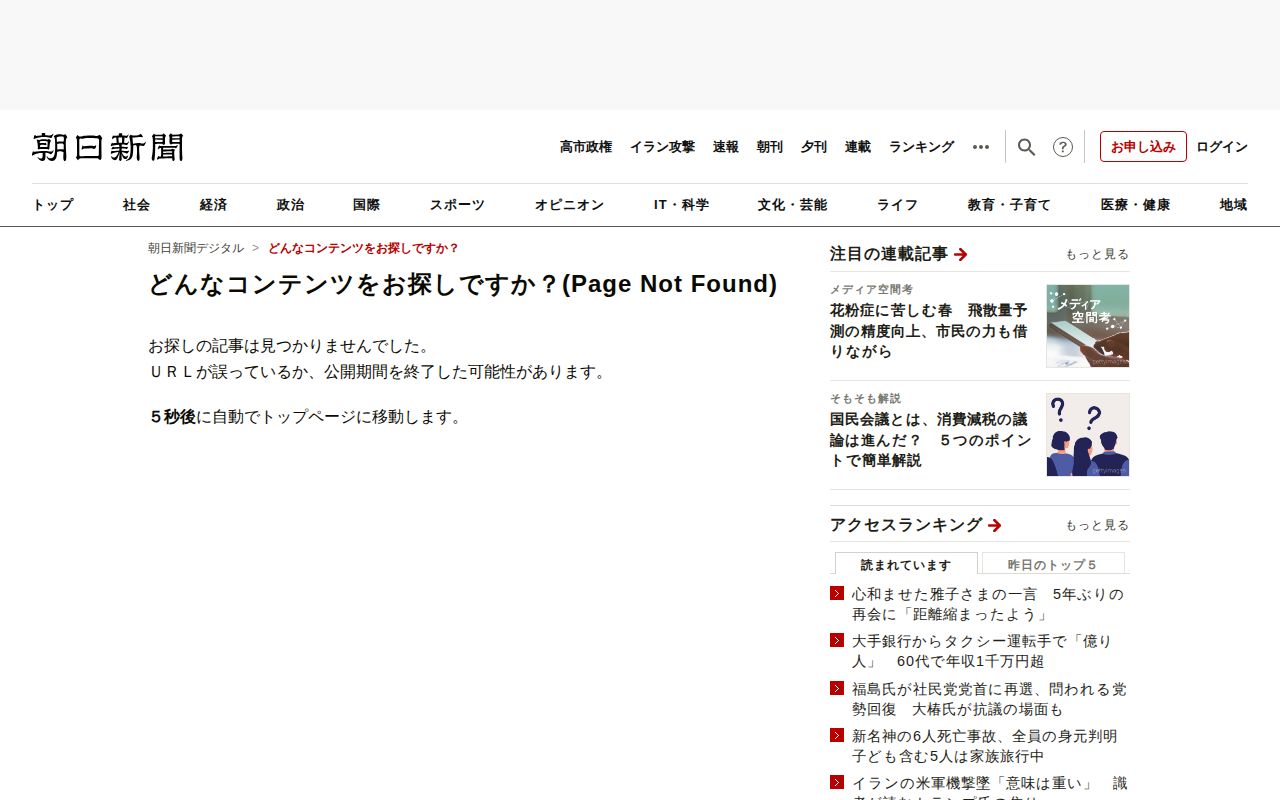Click もっと見る next to アクセスランキング

point(1097,525)
